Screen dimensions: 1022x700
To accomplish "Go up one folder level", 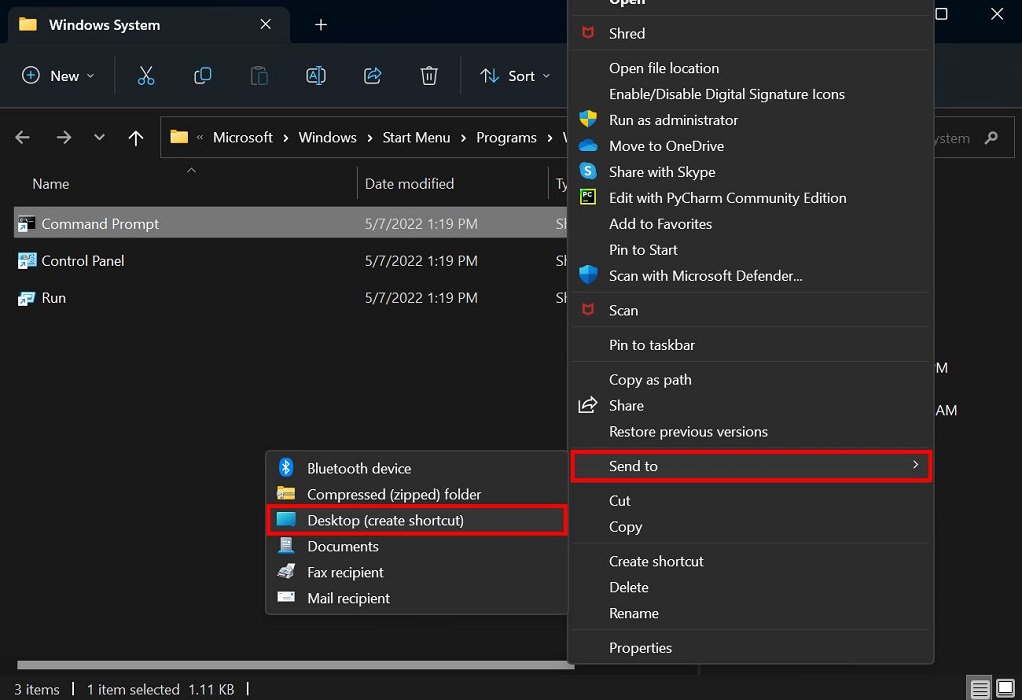I will click(136, 138).
